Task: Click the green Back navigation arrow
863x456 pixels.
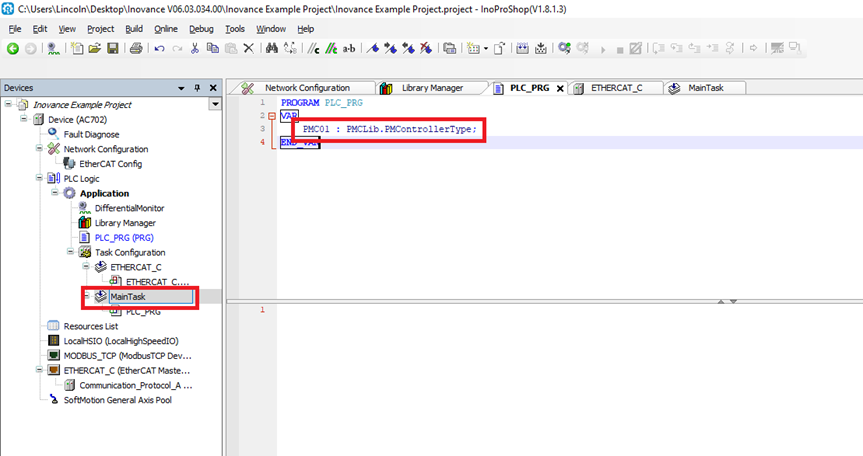Action: click(x=13, y=48)
